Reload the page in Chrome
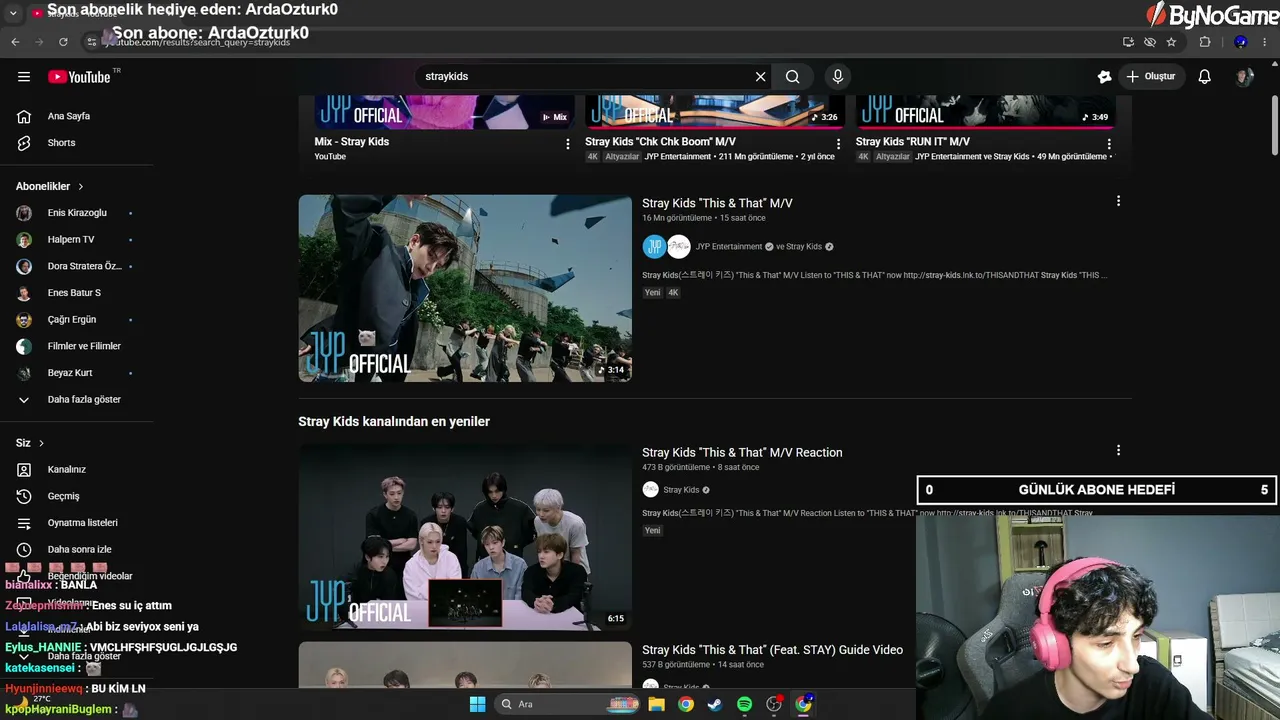This screenshot has height=720, width=1280. click(63, 42)
